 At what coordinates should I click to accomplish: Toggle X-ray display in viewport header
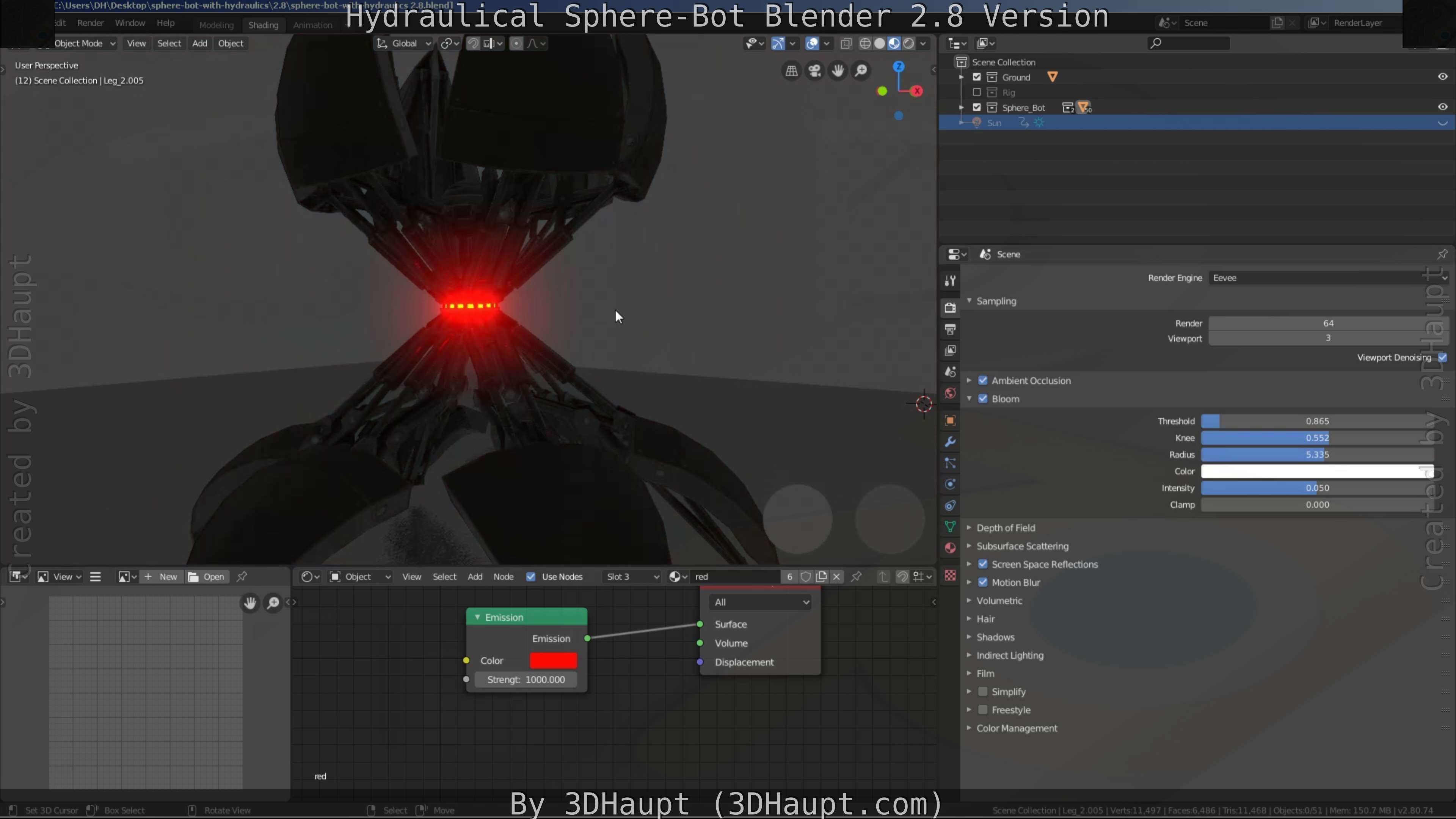point(846,44)
